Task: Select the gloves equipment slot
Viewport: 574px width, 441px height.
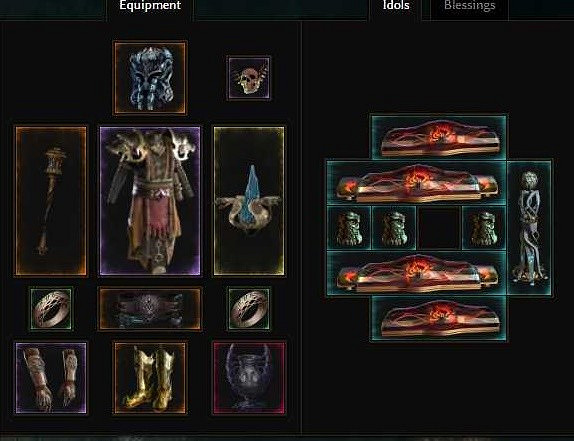Action: [x=51, y=378]
